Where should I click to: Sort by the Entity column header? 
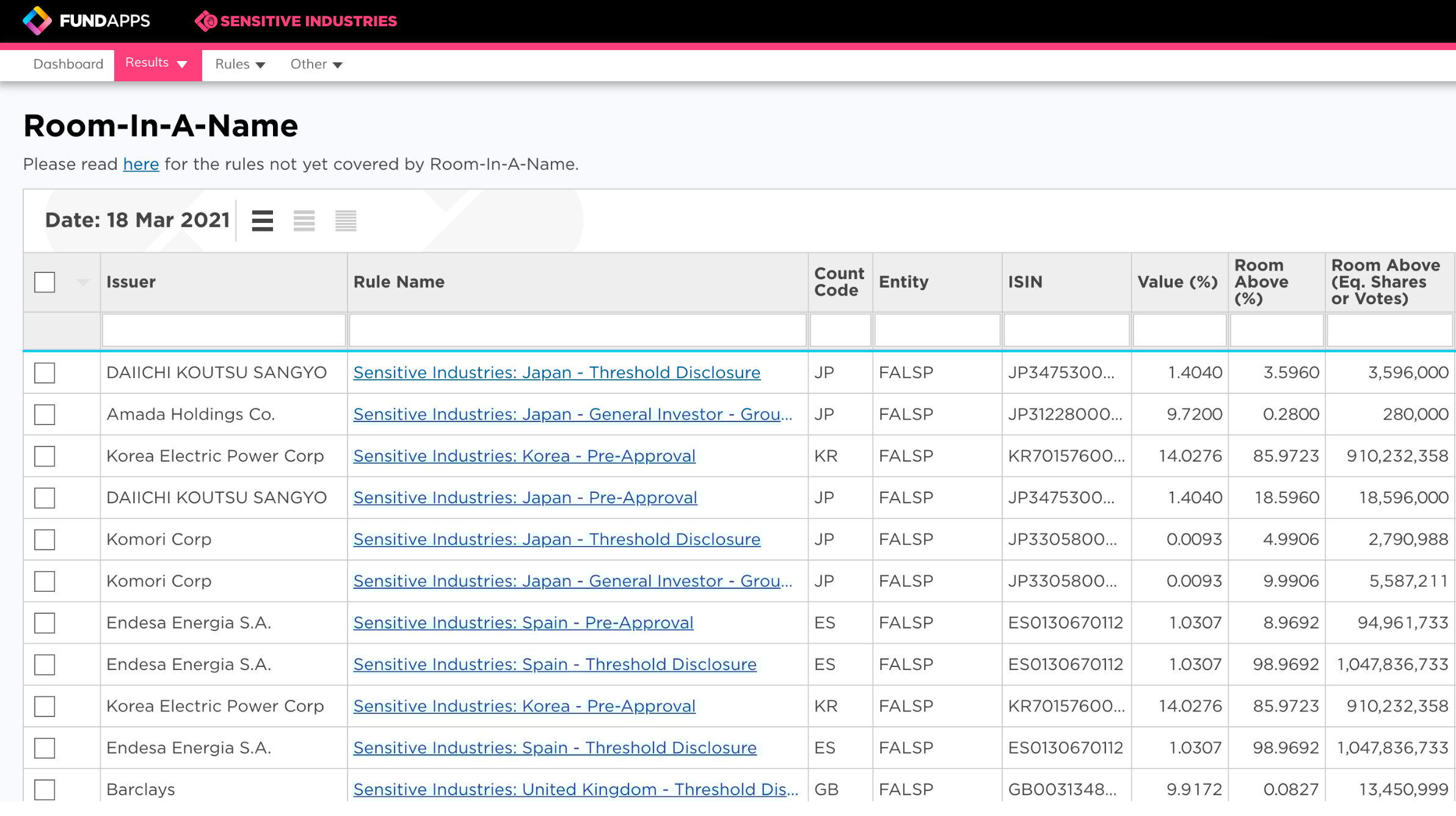coord(937,282)
